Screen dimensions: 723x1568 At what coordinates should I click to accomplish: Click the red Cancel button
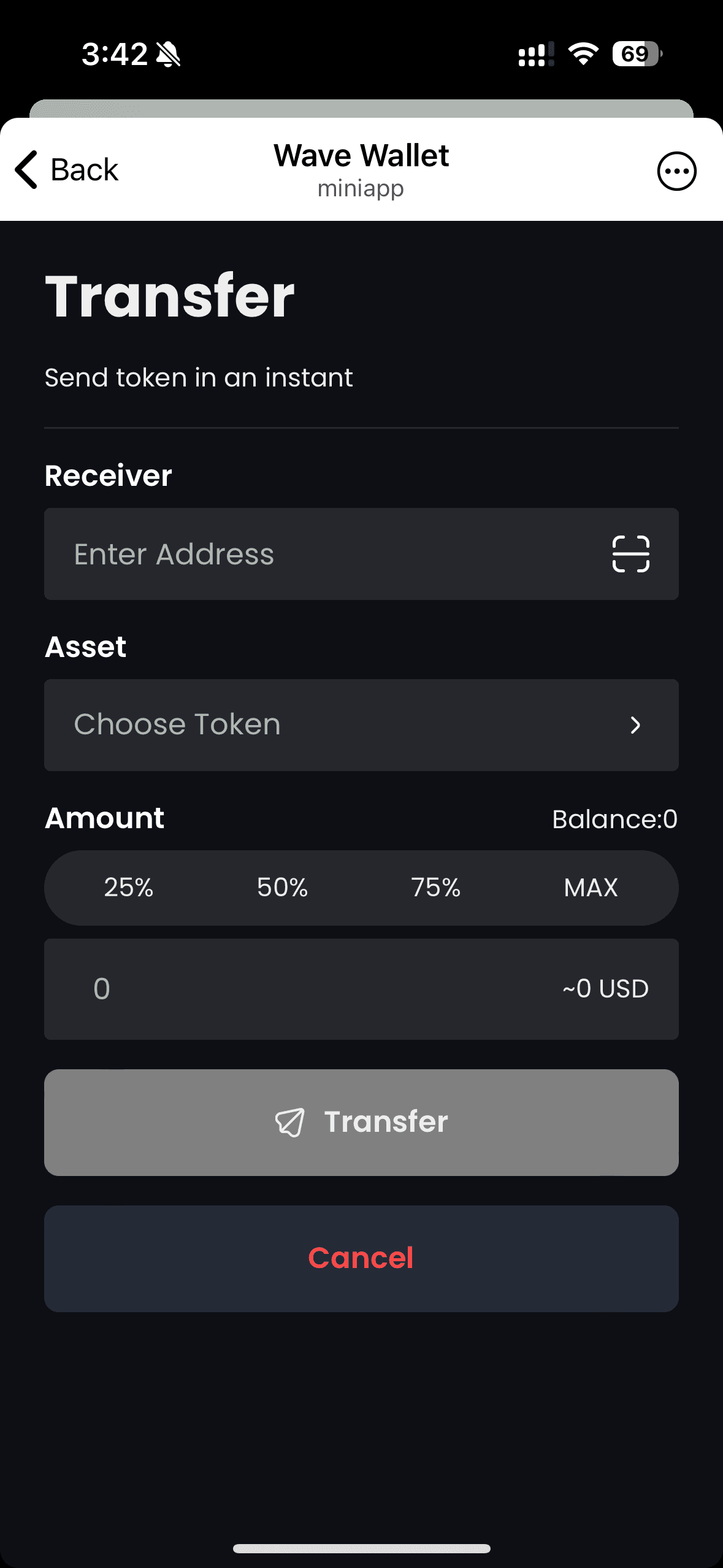[x=361, y=1259]
